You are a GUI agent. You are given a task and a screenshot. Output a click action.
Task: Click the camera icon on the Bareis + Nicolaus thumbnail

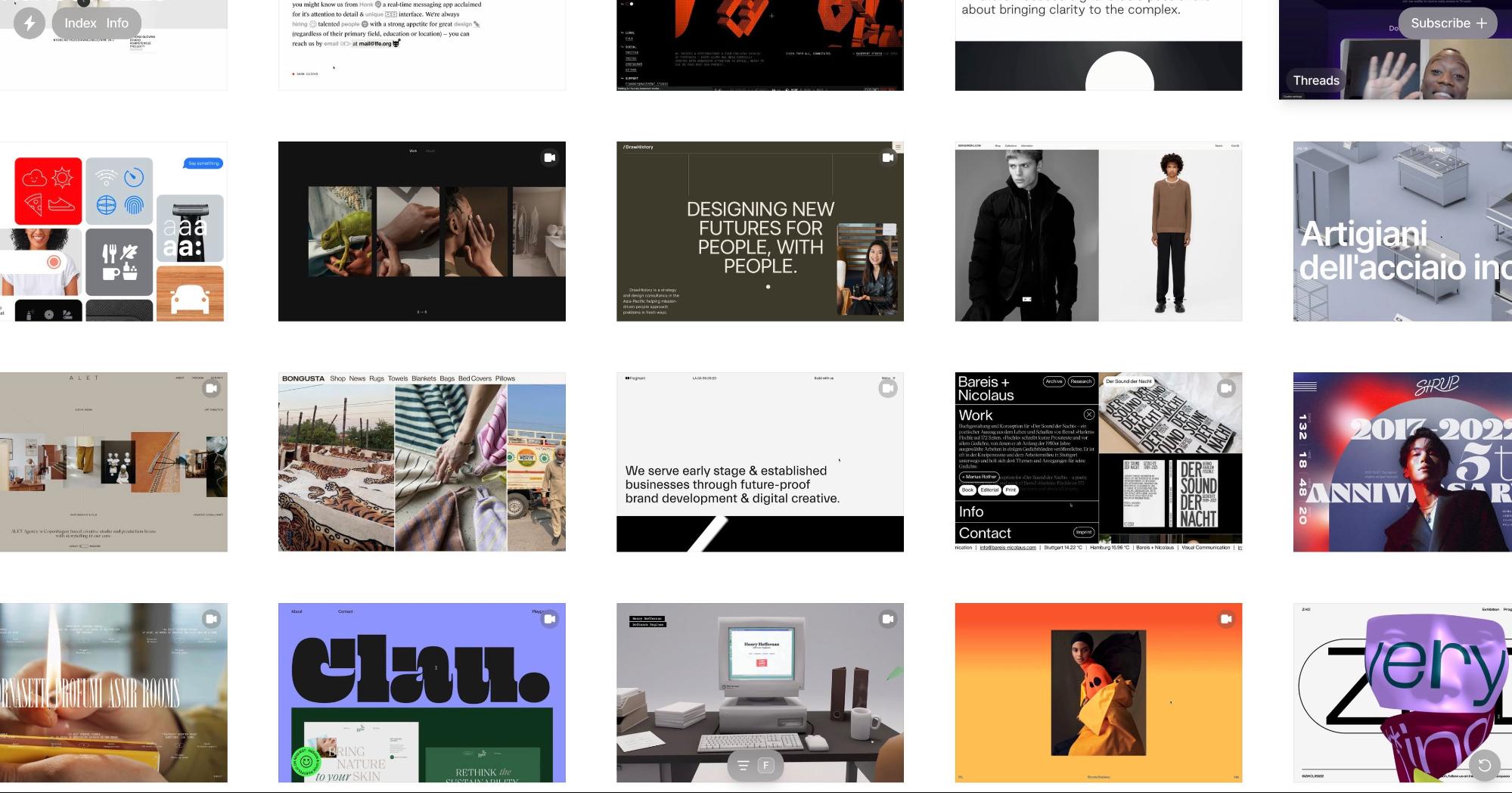(1227, 388)
